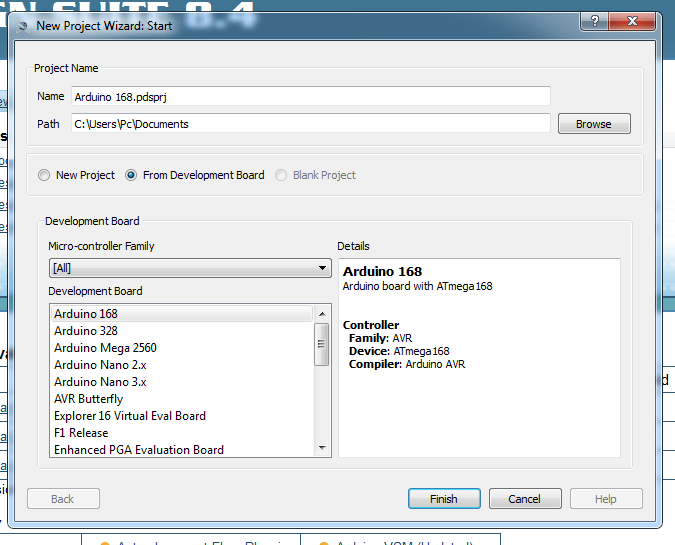
Task: Click the wizard icon in the title bar
Action: pyautogui.click(x=22, y=26)
